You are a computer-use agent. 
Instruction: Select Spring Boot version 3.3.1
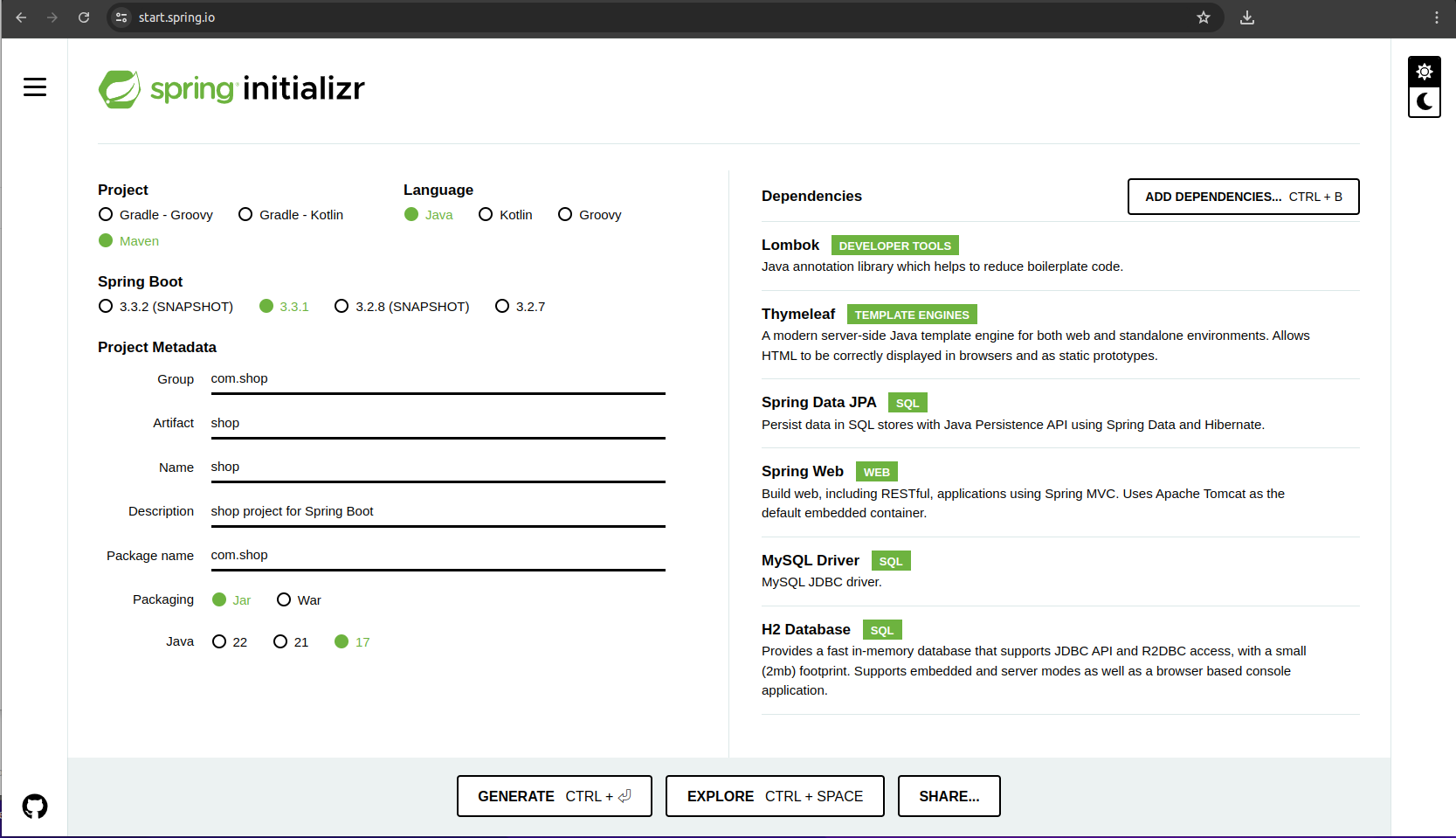[x=284, y=307]
